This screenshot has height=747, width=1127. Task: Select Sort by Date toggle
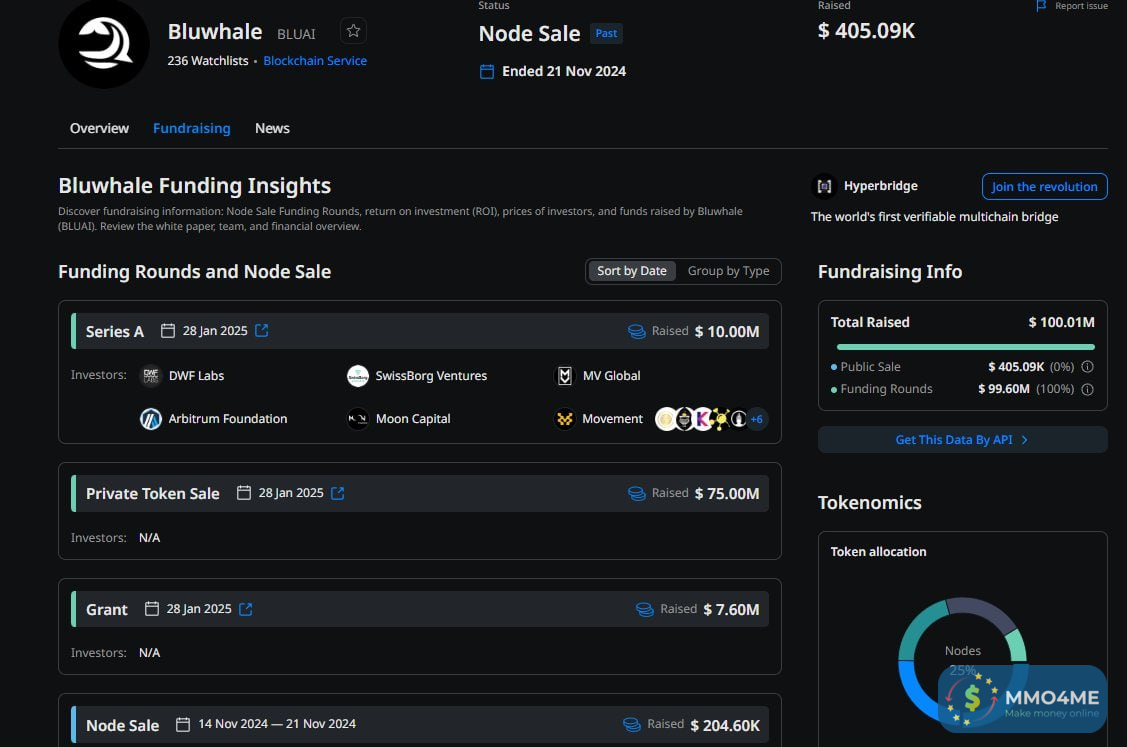[632, 271]
